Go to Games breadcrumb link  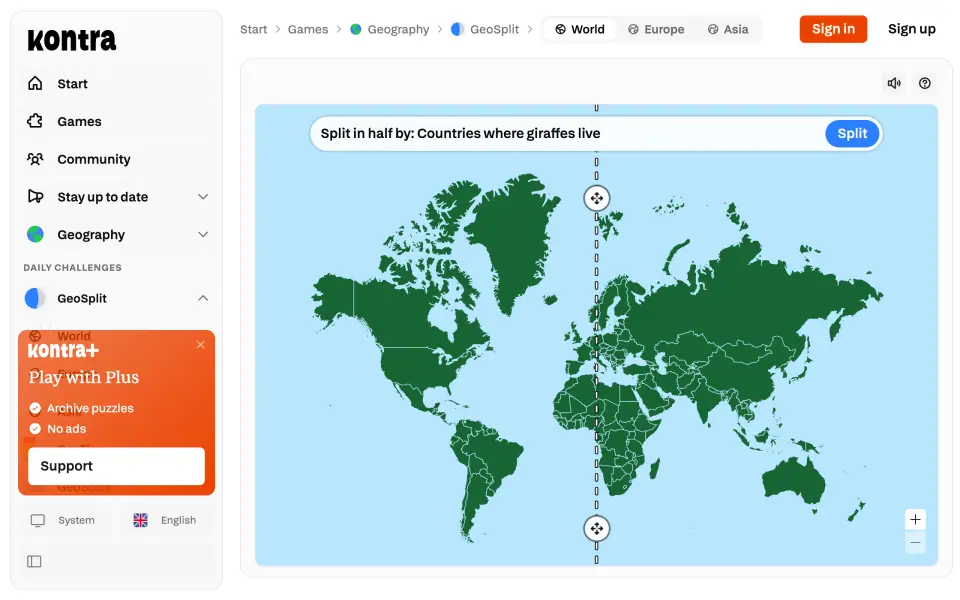308,29
